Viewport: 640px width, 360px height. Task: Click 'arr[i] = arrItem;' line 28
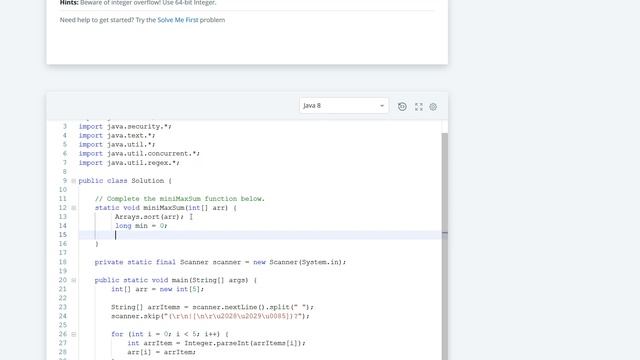[x=162, y=352]
